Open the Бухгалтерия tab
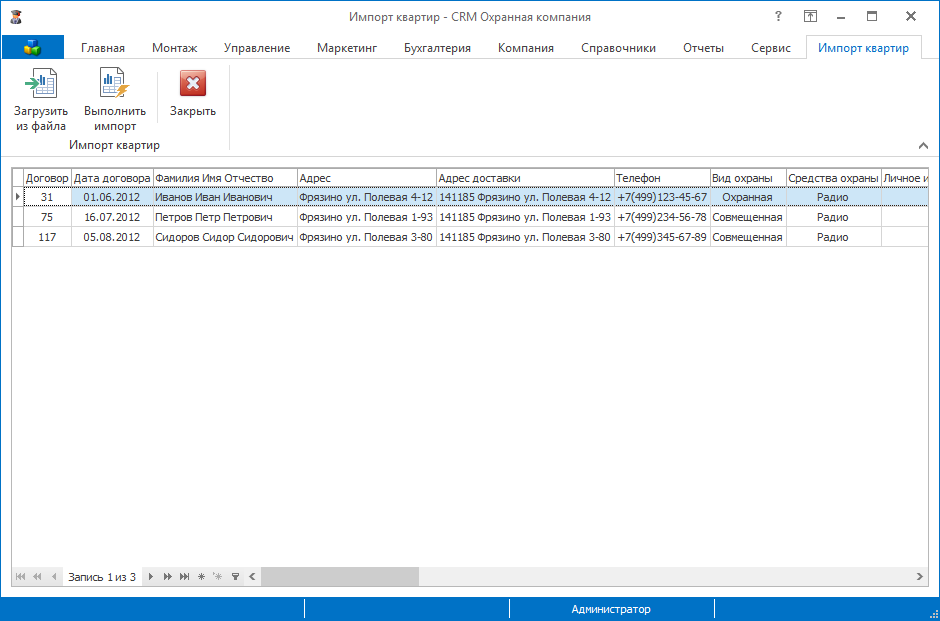Screen dimensions: 940x621 pos(437,48)
